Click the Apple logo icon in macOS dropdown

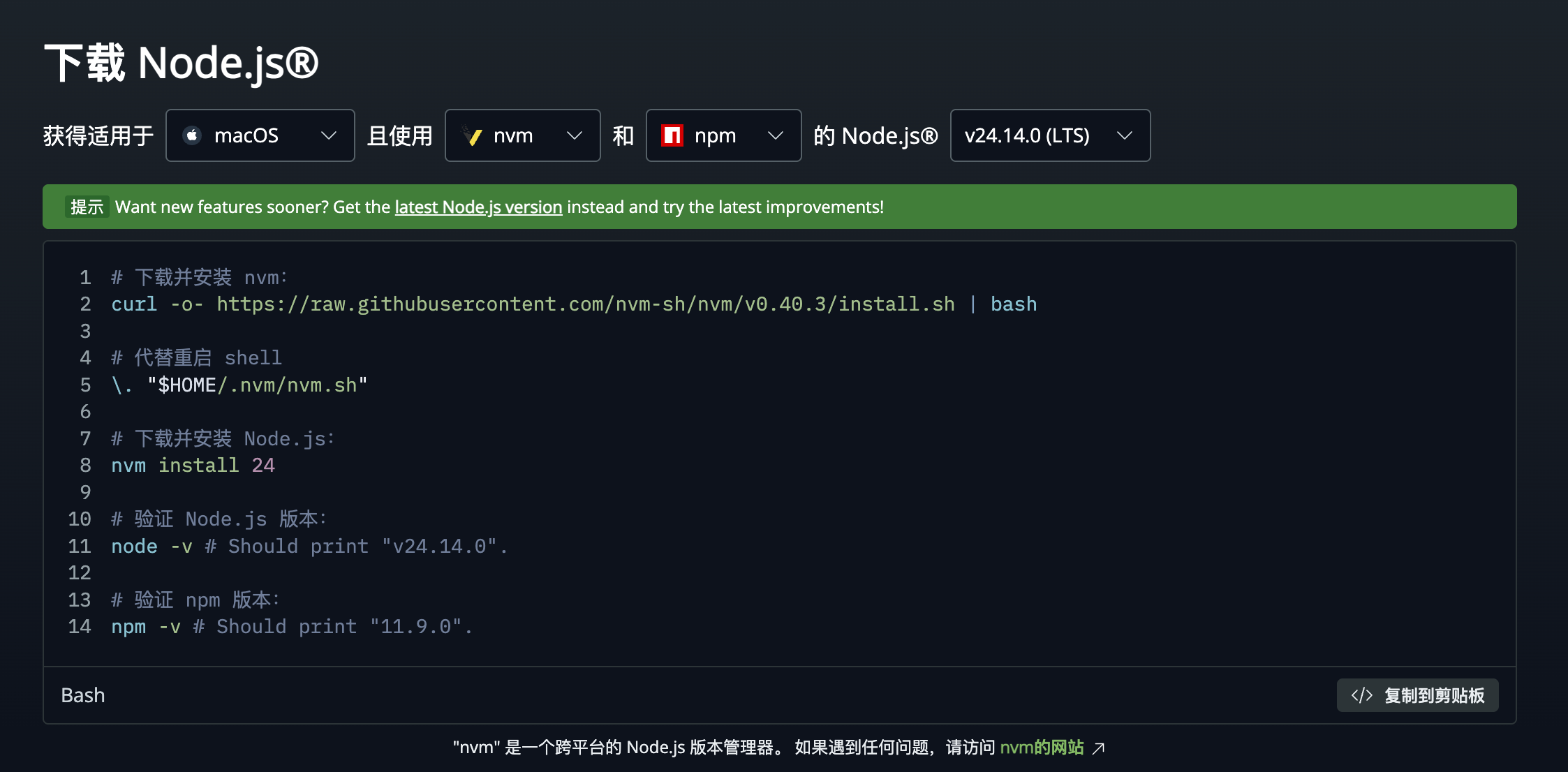(193, 135)
